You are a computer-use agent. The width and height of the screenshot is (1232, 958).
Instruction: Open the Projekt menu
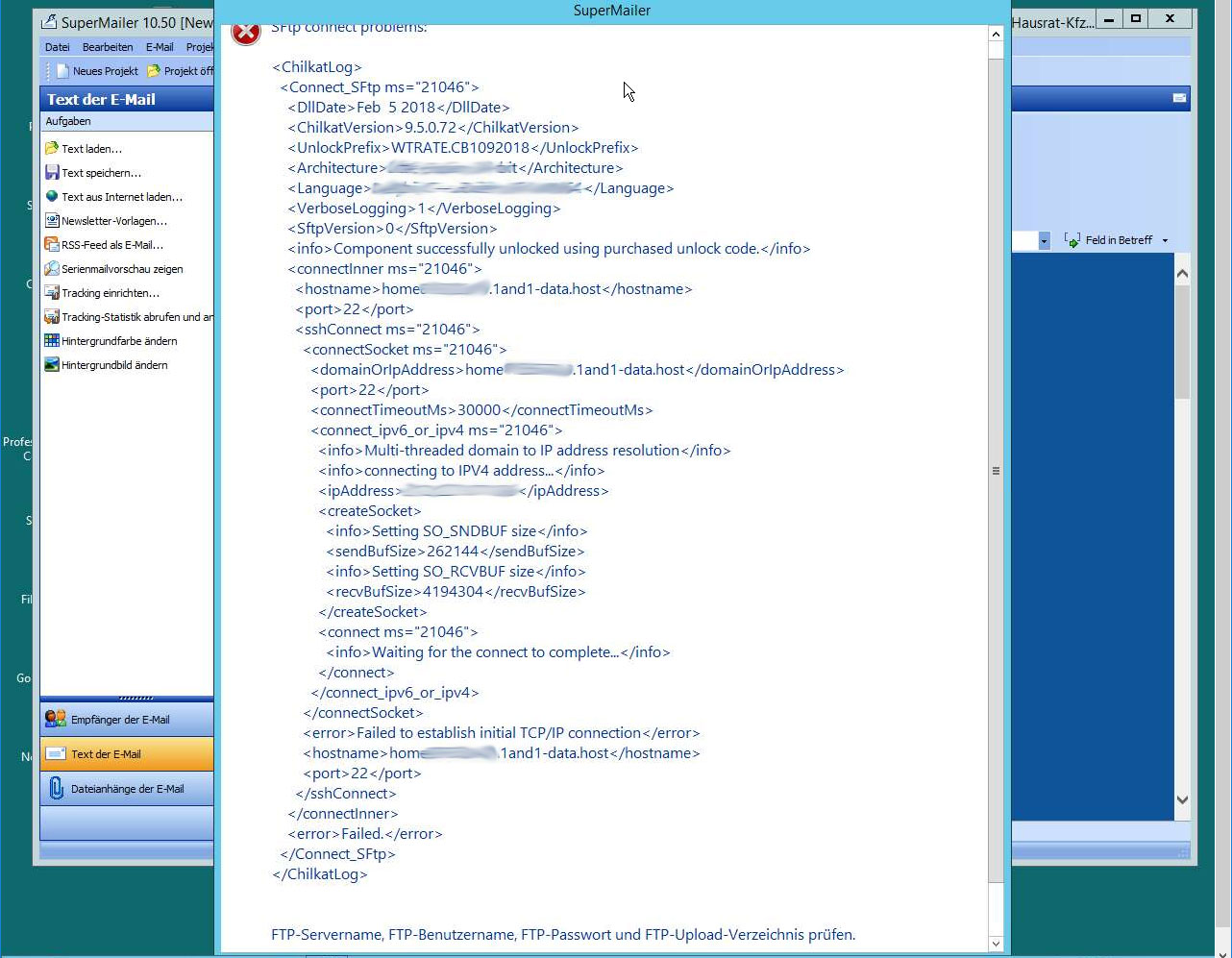199,47
